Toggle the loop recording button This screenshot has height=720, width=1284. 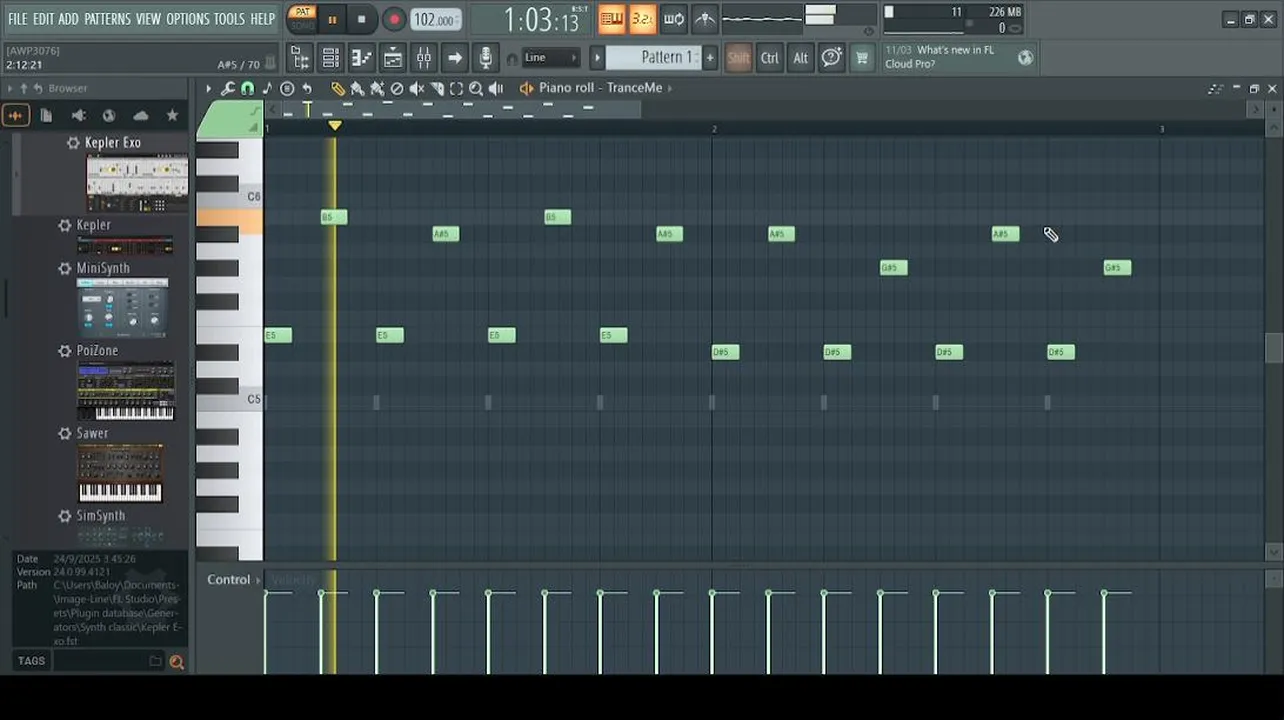(674, 19)
